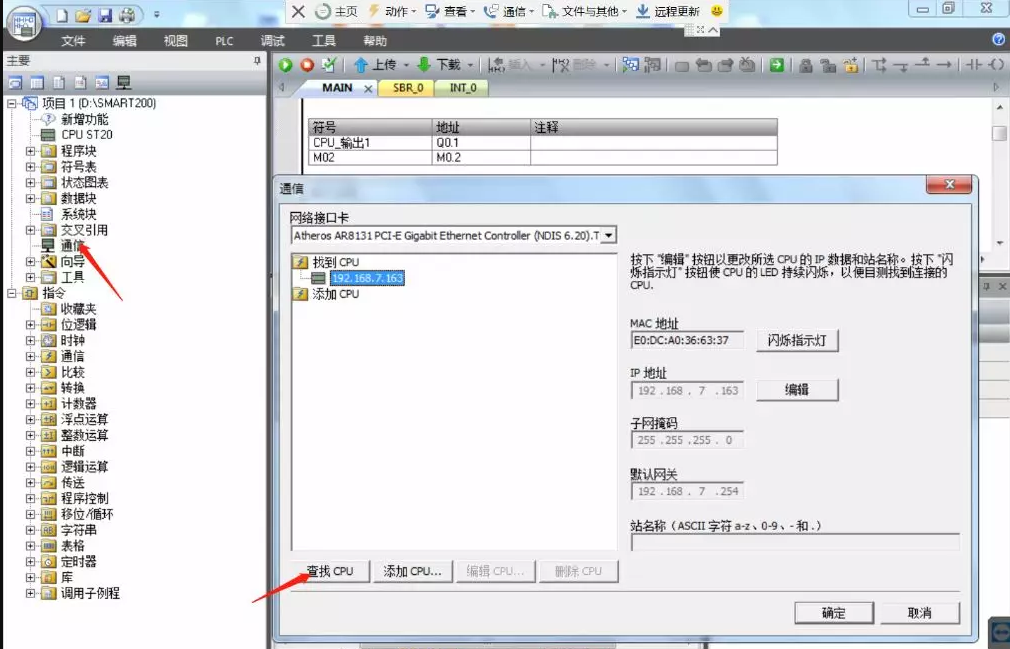This screenshot has width=1010, height=649.
Task: Collapse the 指令 instruction tree node
Action: [x=12, y=293]
